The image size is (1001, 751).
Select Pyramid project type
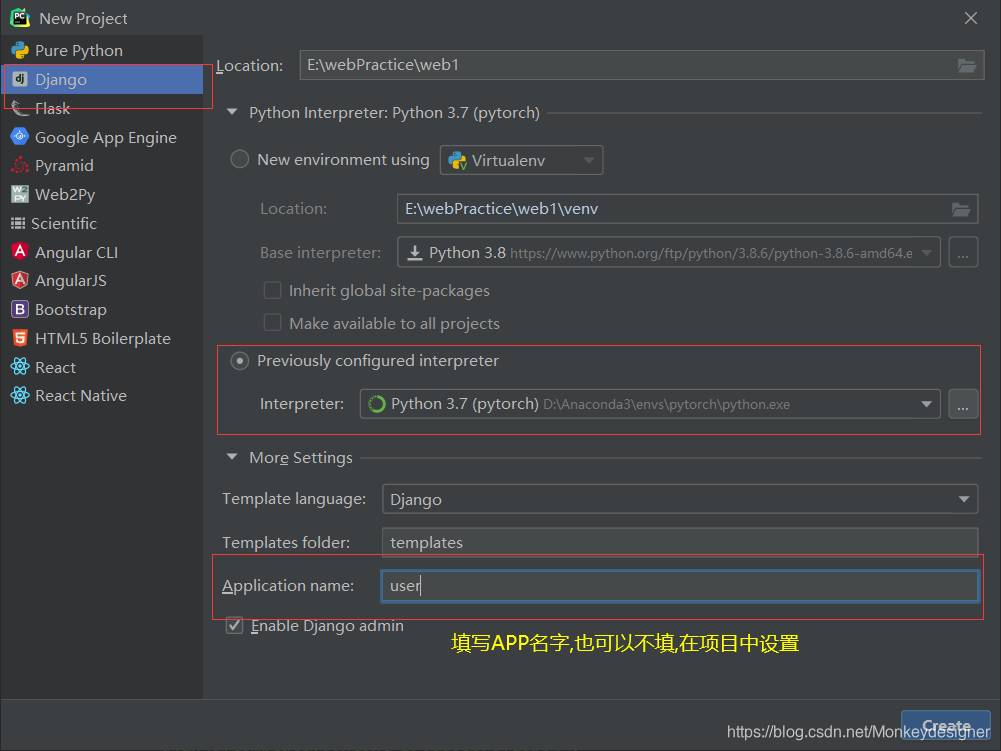(102, 165)
